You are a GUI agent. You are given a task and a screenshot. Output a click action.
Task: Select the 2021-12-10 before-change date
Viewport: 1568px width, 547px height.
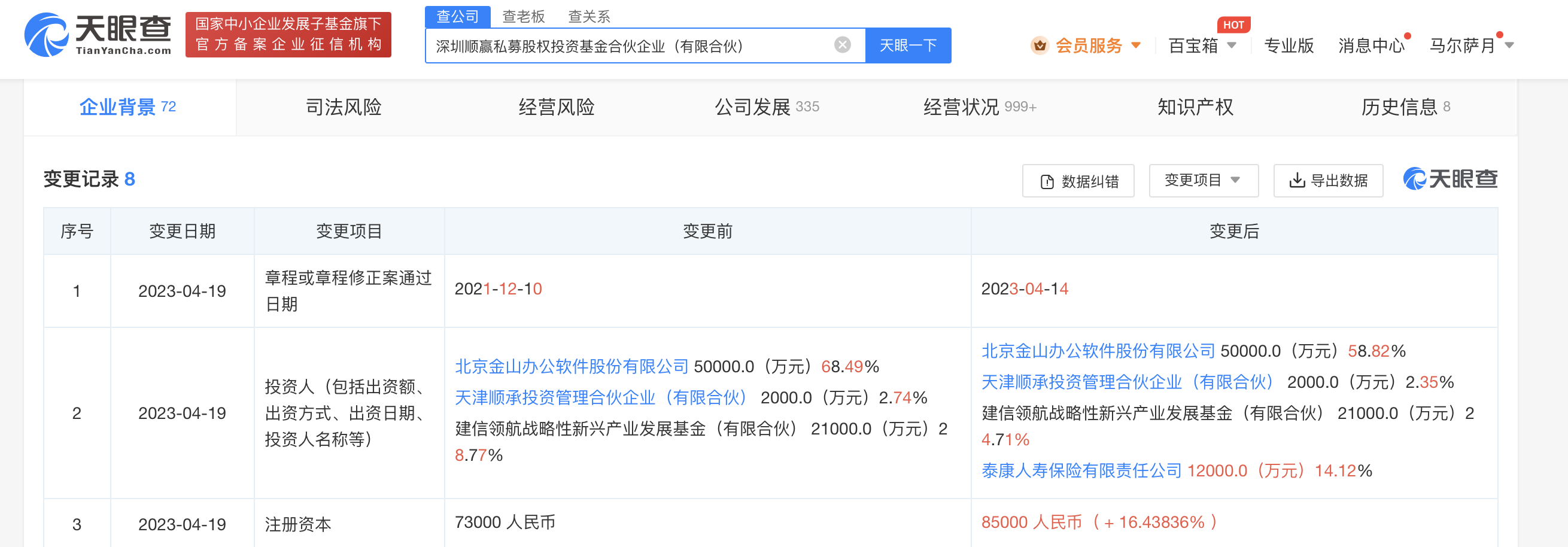click(x=498, y=288)
